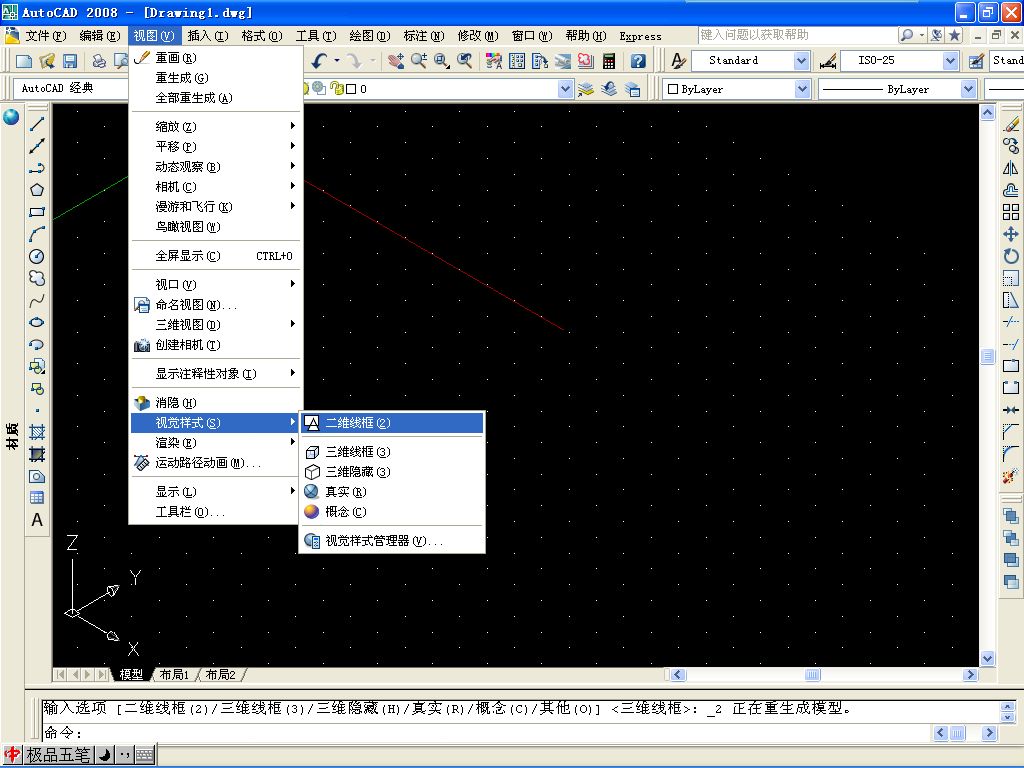Click the Help question mark icon
The height and width of the screenshot is (768, 1024).
click(x=638, y=61)
